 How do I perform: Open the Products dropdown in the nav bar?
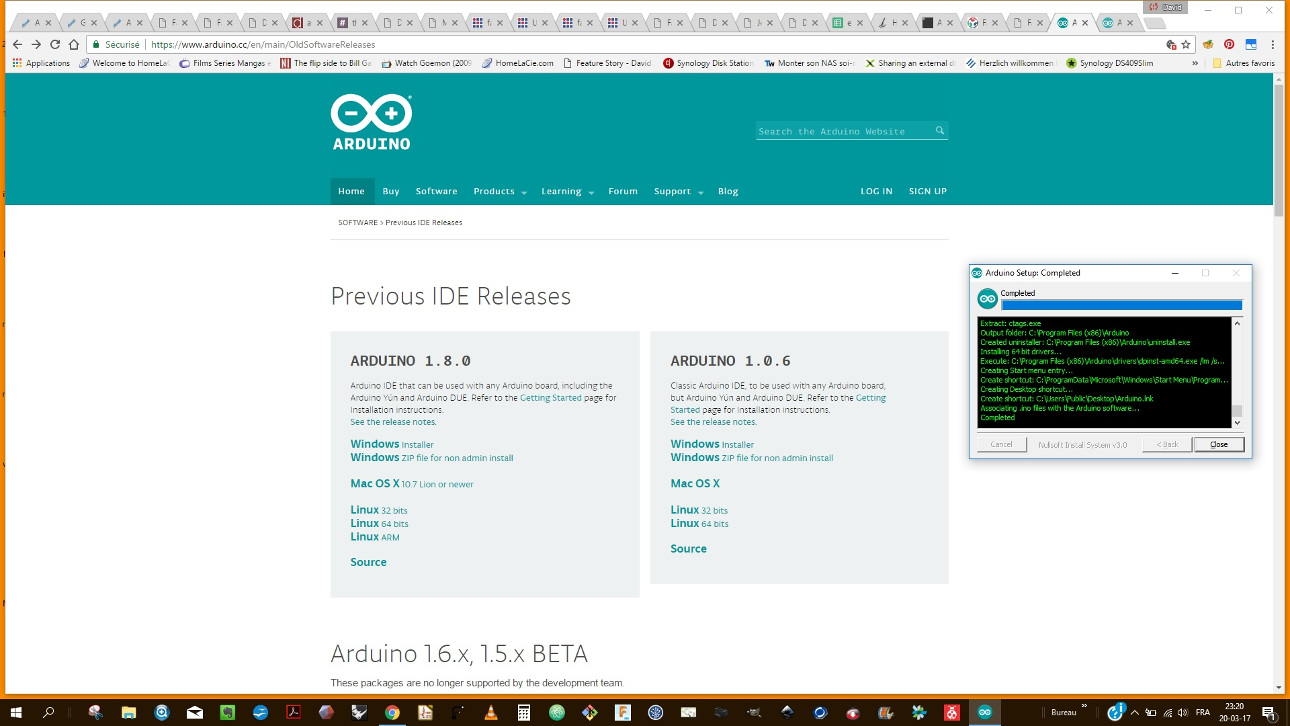[500, 191]
